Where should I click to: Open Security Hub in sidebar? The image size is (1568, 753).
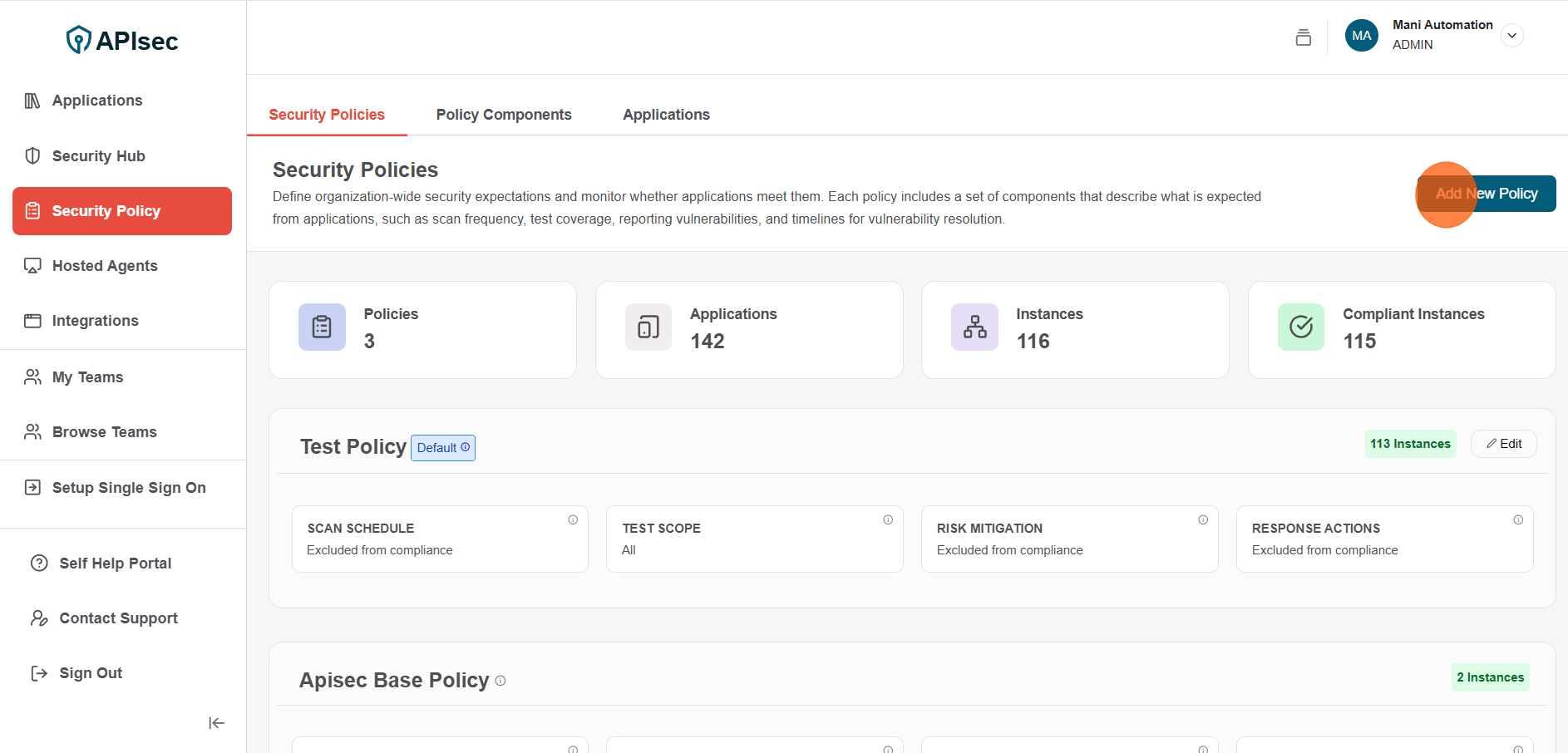point(98,156)
